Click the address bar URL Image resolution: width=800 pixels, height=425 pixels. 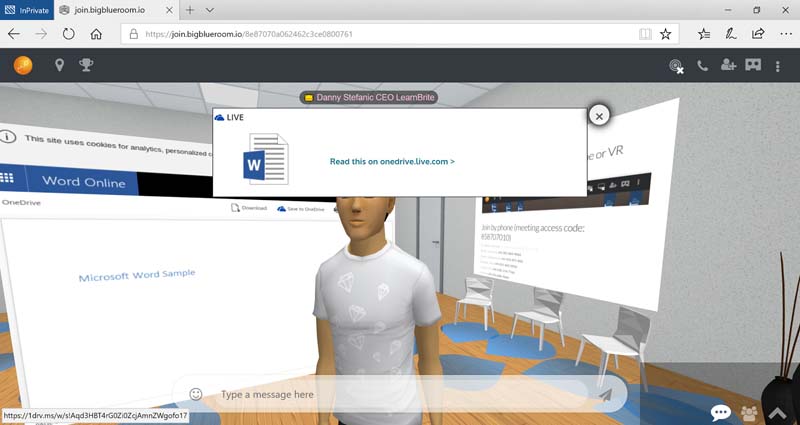[249, 34]
